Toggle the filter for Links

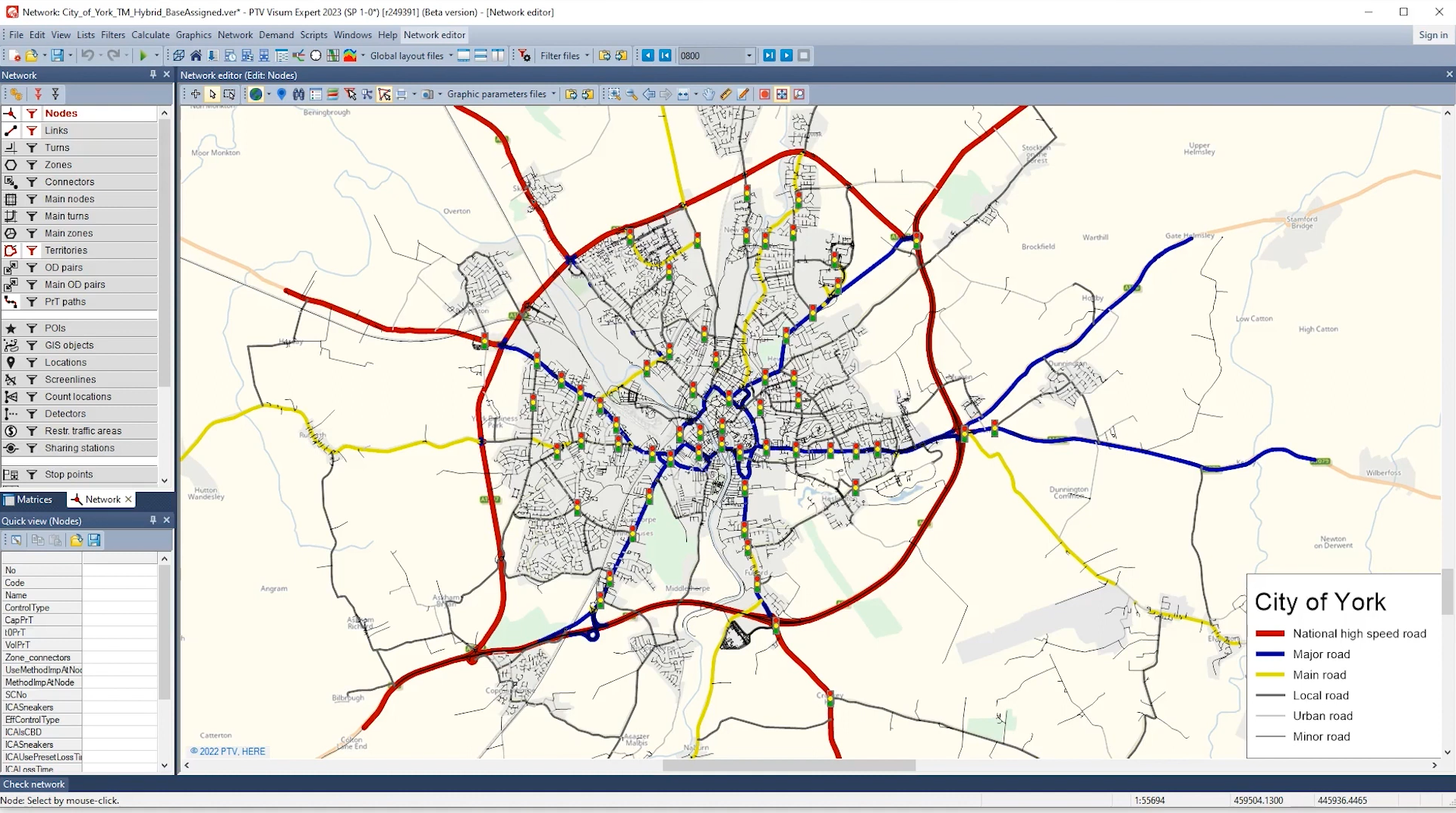32,131
